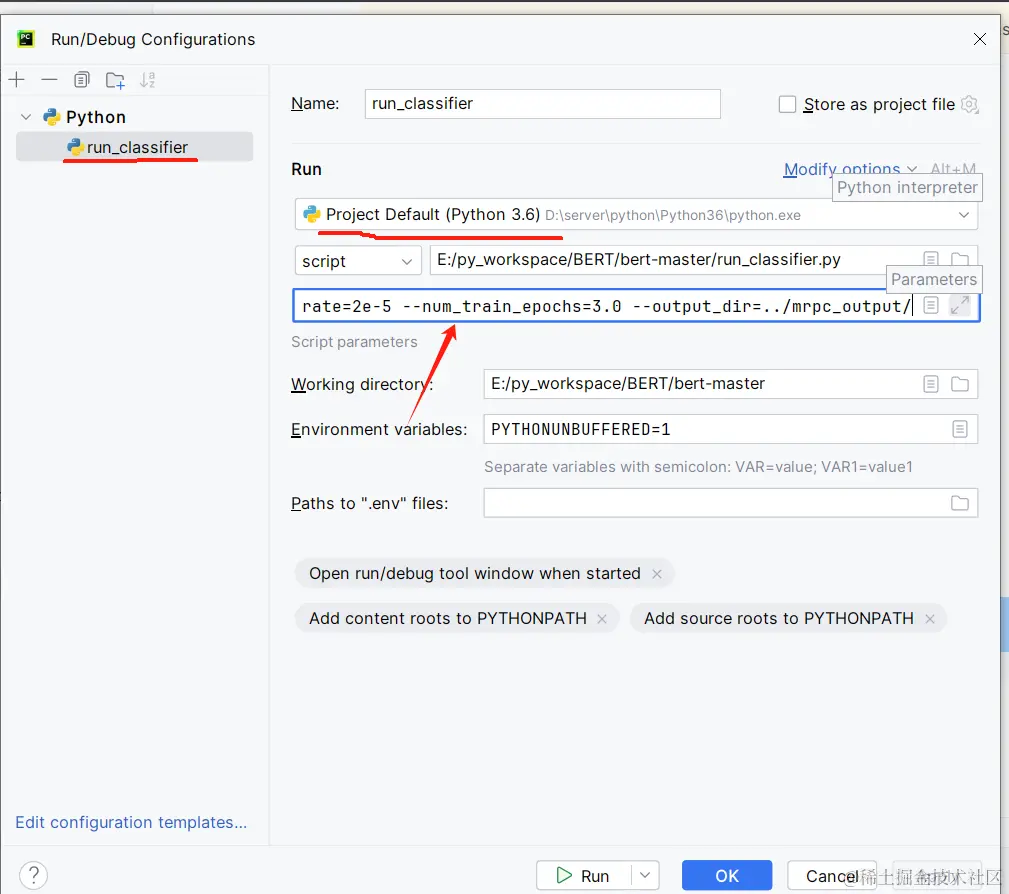Open the environment variables editor dialog
The height and width of the screenshot is (894, 1009).
tap(959, 429)
